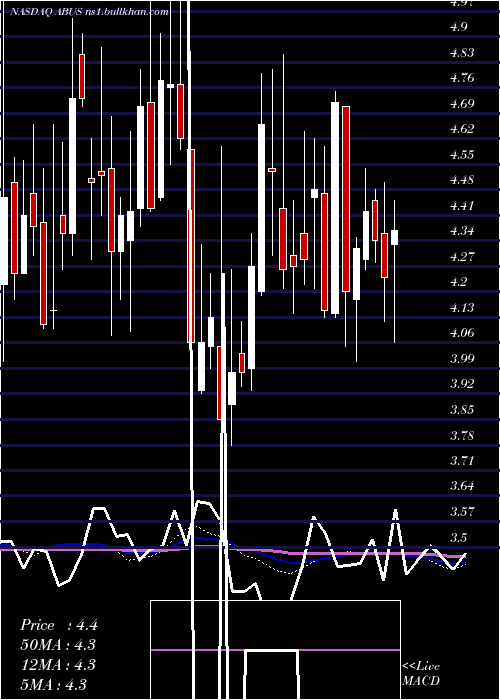Click the 3.57 price axis label
Viewport: 500px width, 700px height.
point(462,512)
